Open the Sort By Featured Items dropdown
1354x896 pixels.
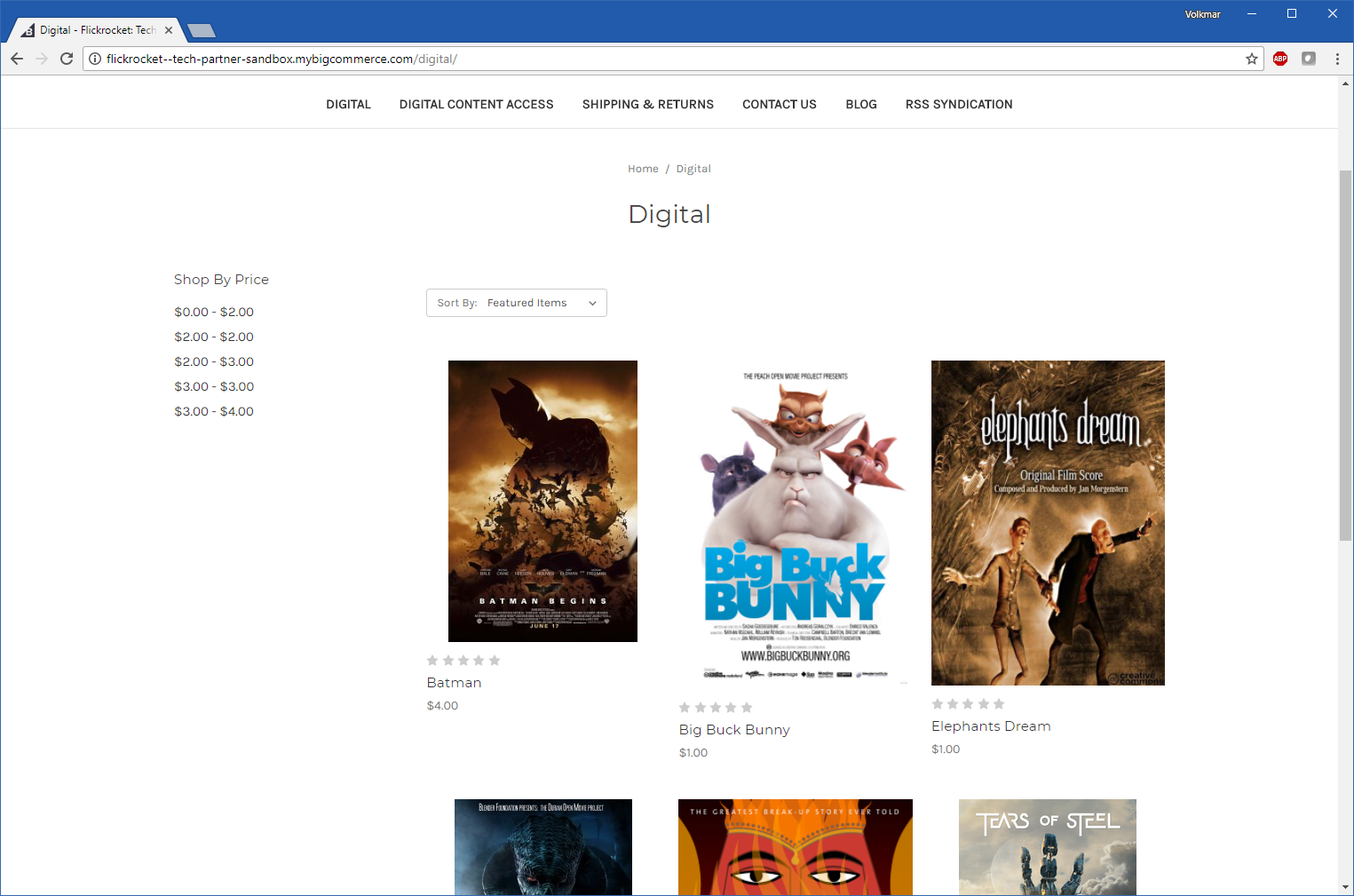click(516, 303)
